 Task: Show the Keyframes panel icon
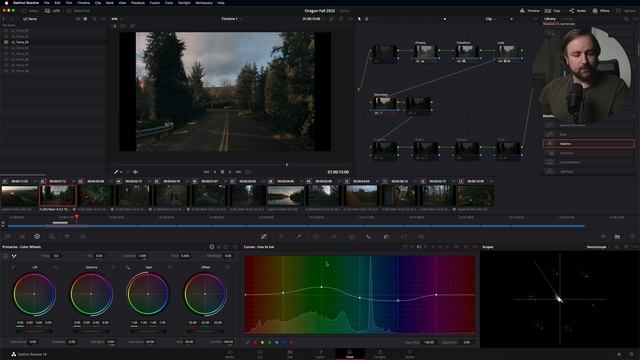click(603, 236)
